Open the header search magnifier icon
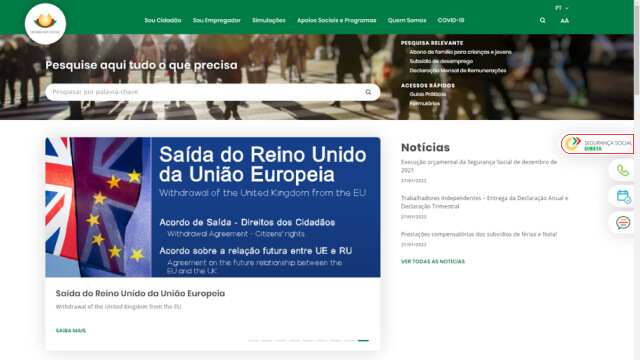 (542, 20)
